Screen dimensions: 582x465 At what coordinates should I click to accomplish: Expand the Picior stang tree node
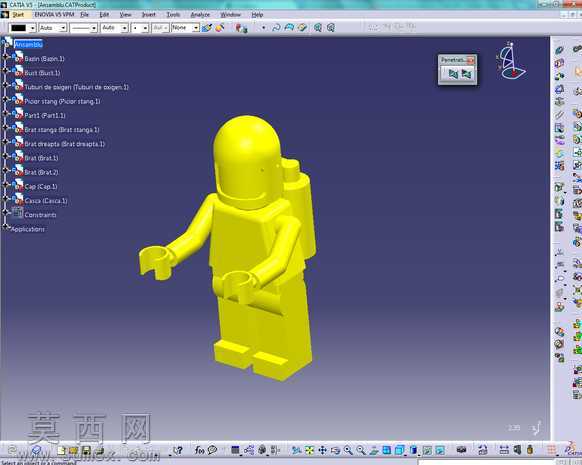tap(5, 99)
